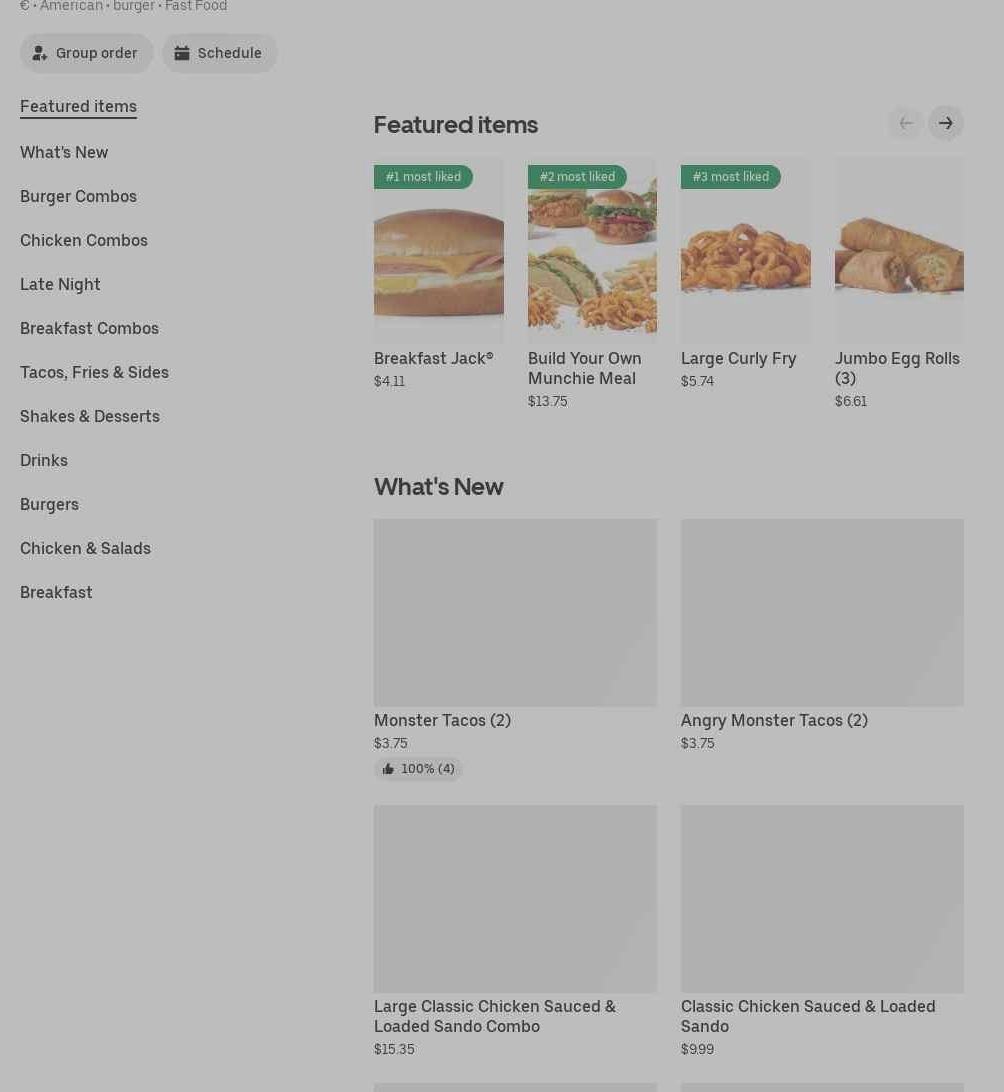Image resolution: width=1004 pixels, height=1092 pixels.
Task: Click the next arrow in Featured items
Action: point(945,123)
